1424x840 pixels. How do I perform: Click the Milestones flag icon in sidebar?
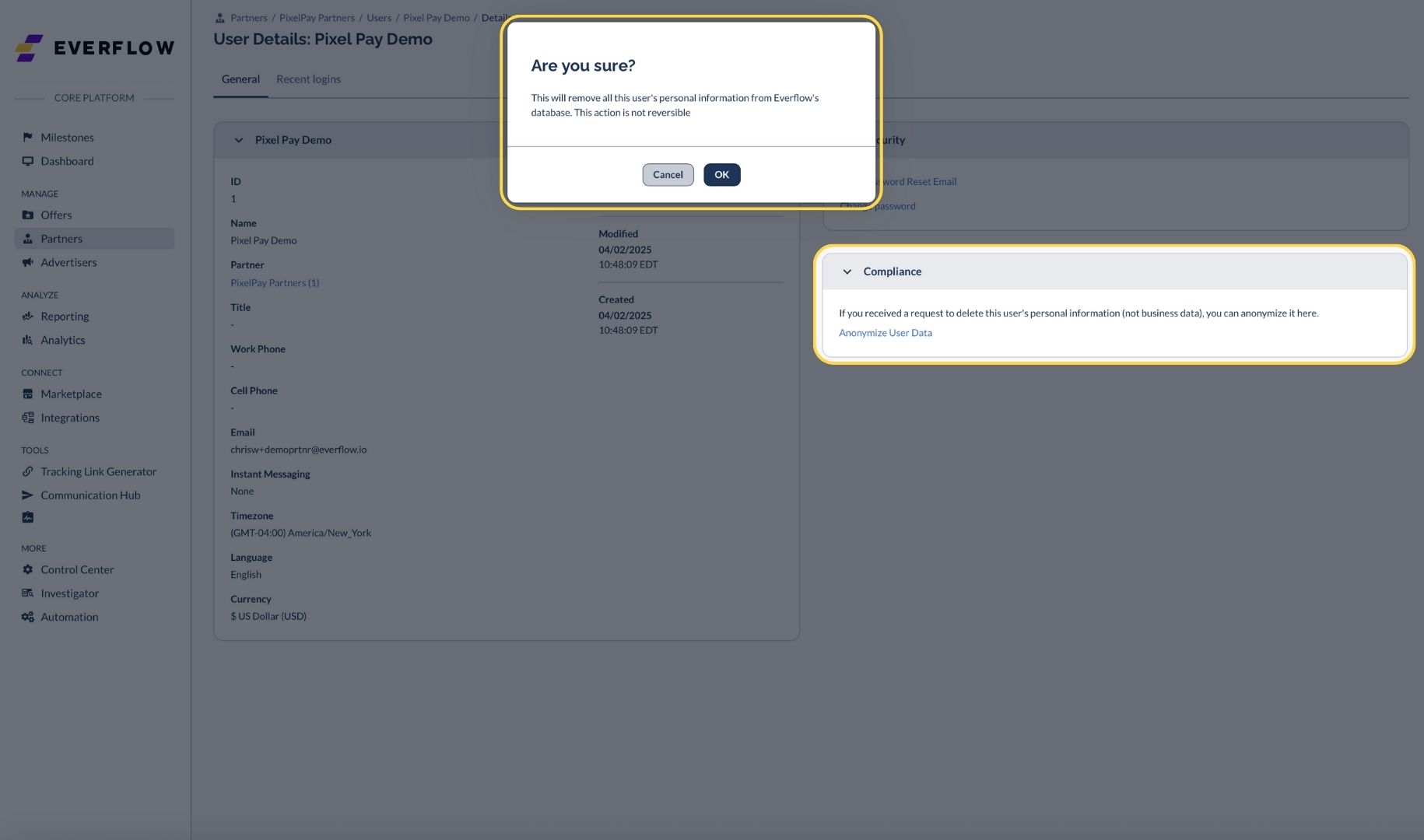[x=27, y=138]
